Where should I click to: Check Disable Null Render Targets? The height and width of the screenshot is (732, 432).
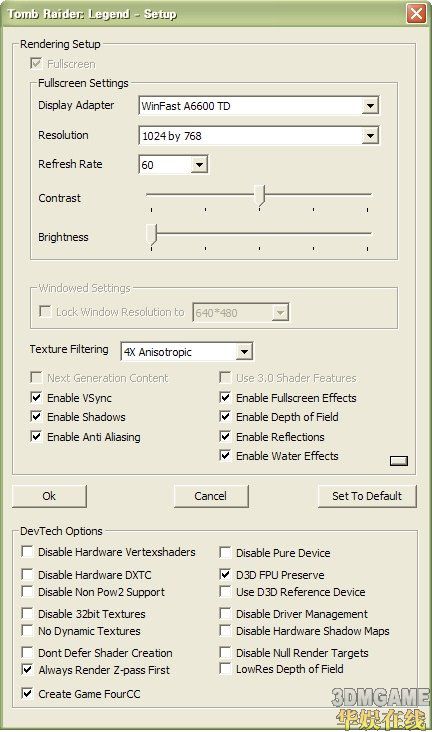point(225,652)
